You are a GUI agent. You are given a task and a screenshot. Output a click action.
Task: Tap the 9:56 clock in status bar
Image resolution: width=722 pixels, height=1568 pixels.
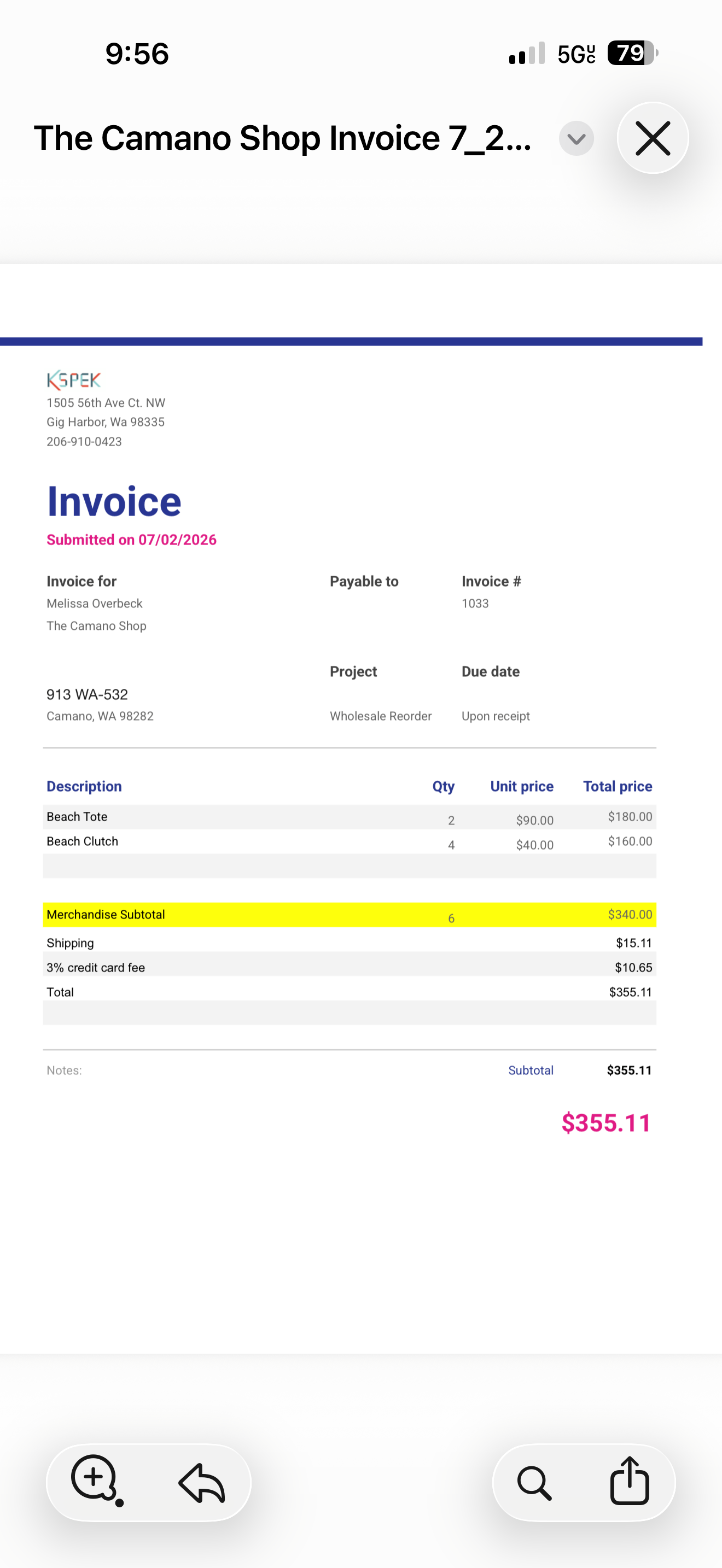(137, 54)
